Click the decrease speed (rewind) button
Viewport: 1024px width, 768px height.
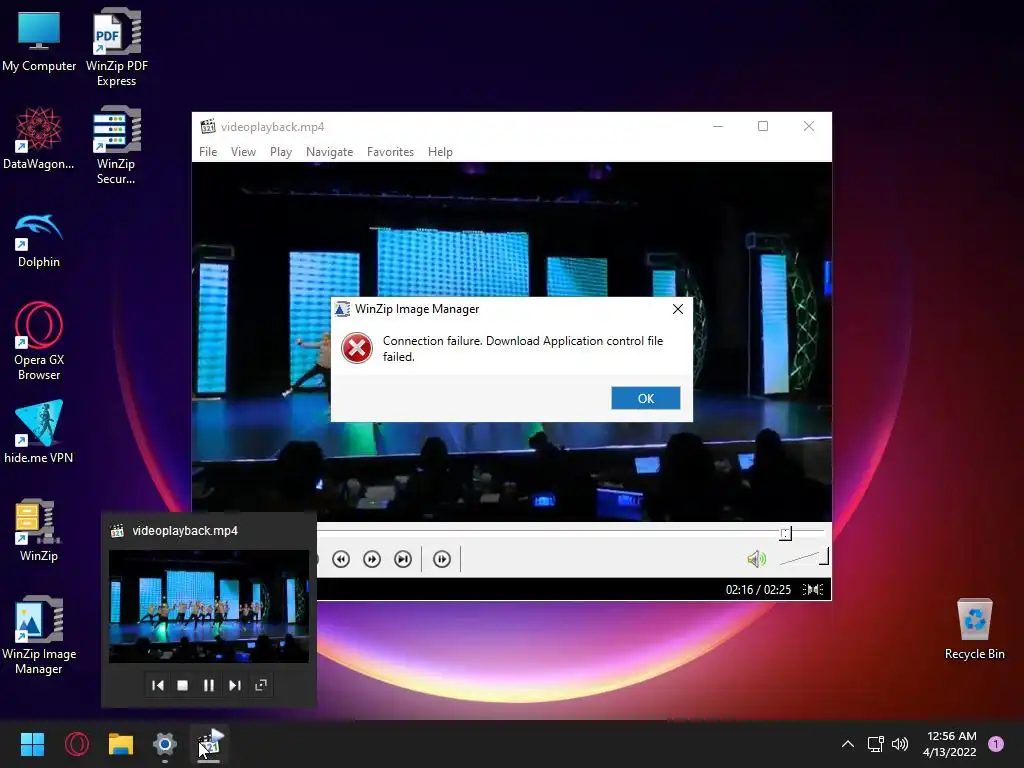tap(341, 559)
